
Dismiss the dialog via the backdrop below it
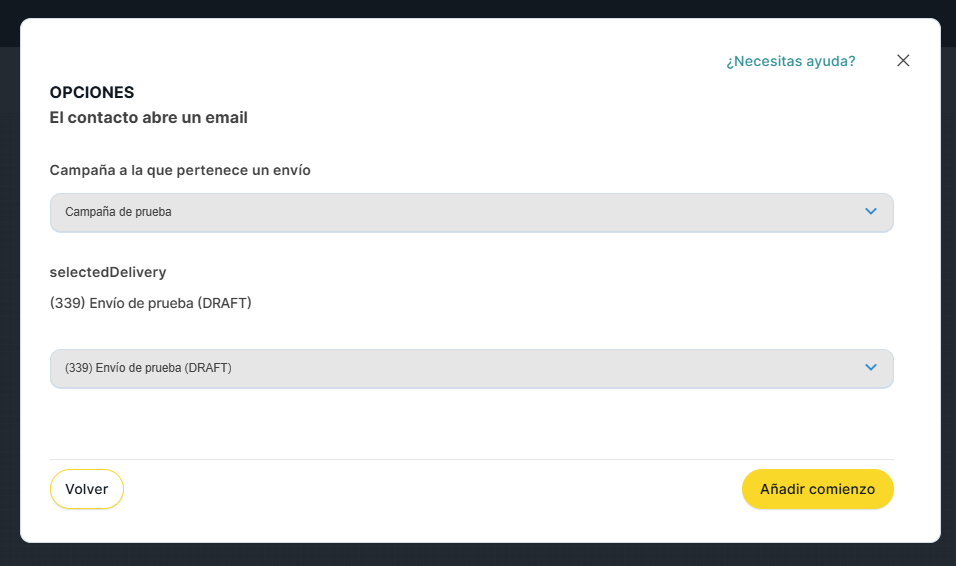(x=478, y=555)
